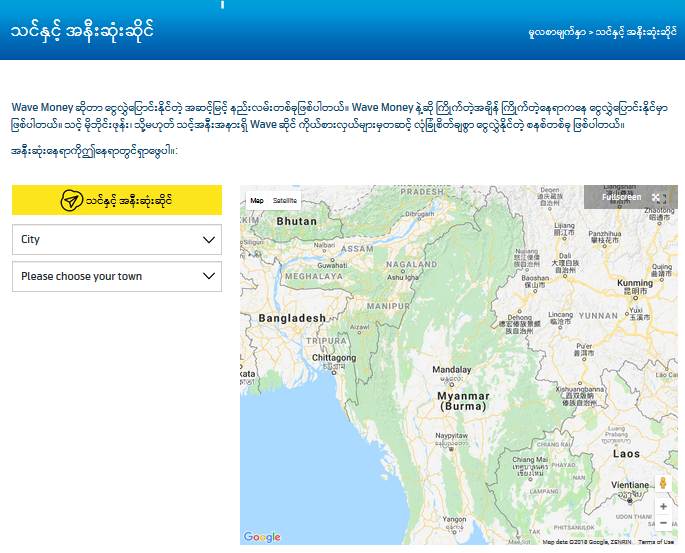Click the Laos country label
The height and width of the screenshot is (553, 685).
[626, 454]
